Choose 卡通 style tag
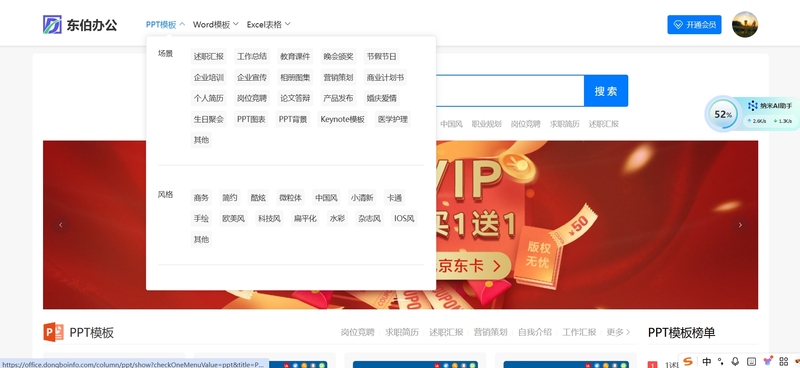This screenshot has width=800, height=368. (x=394, y=198)
